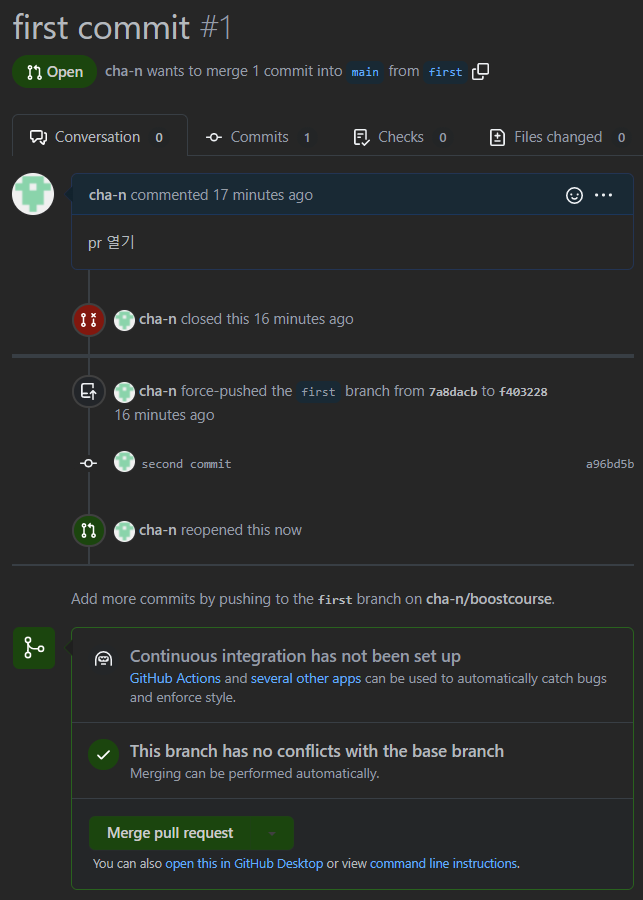643x900 pixels.
Task: Open the 'several other apps' link
Action: [306, 678]
